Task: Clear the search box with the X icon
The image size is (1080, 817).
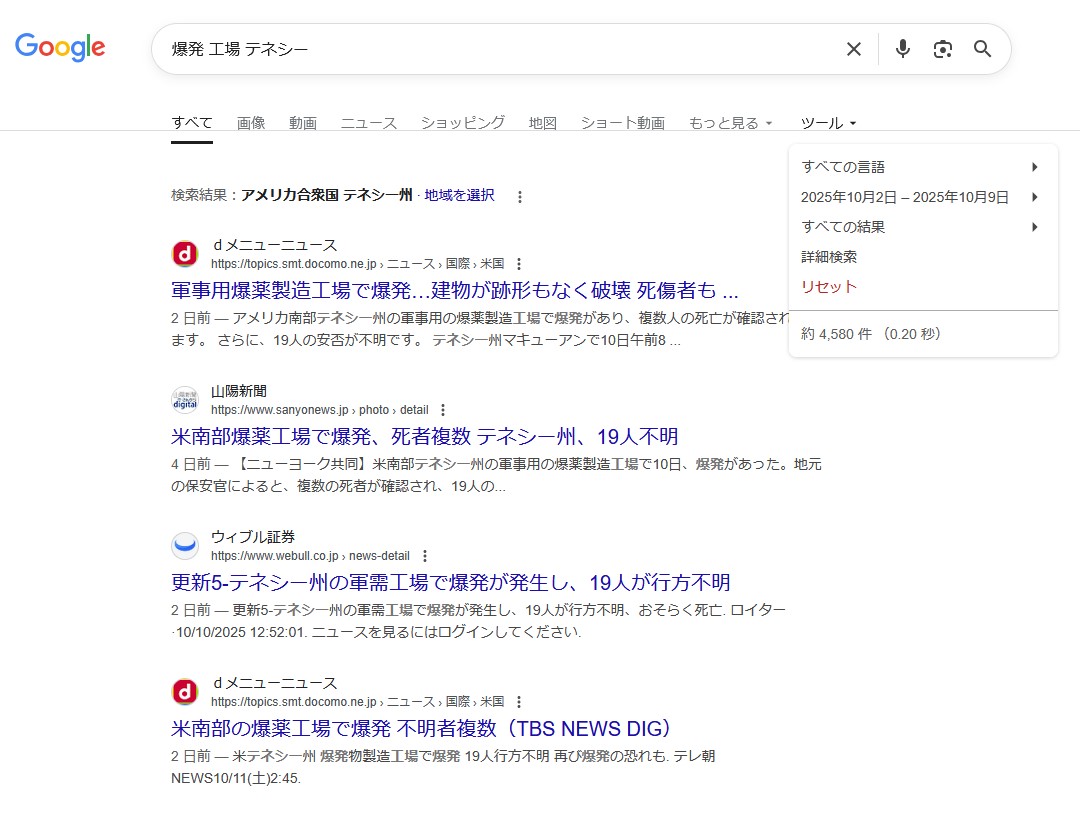Action: click(853, 49)
